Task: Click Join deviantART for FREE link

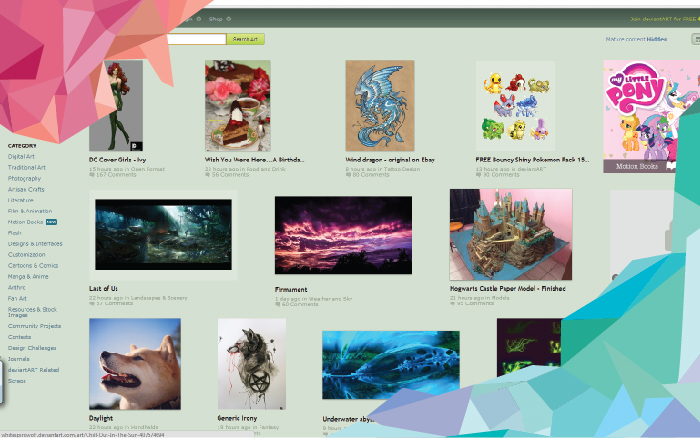Action: (664, 19)
